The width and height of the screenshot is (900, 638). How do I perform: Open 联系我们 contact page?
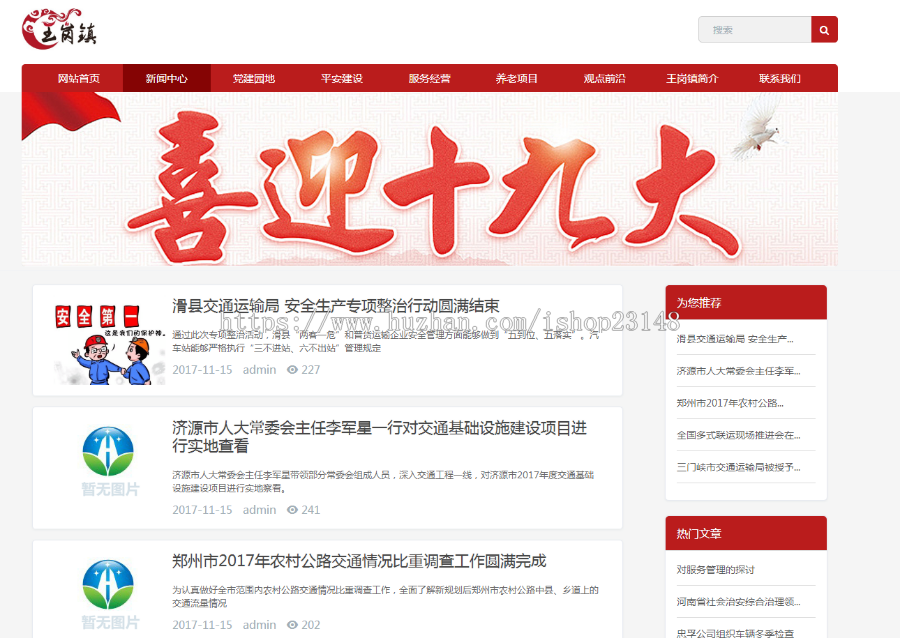[x=779, y=79]
